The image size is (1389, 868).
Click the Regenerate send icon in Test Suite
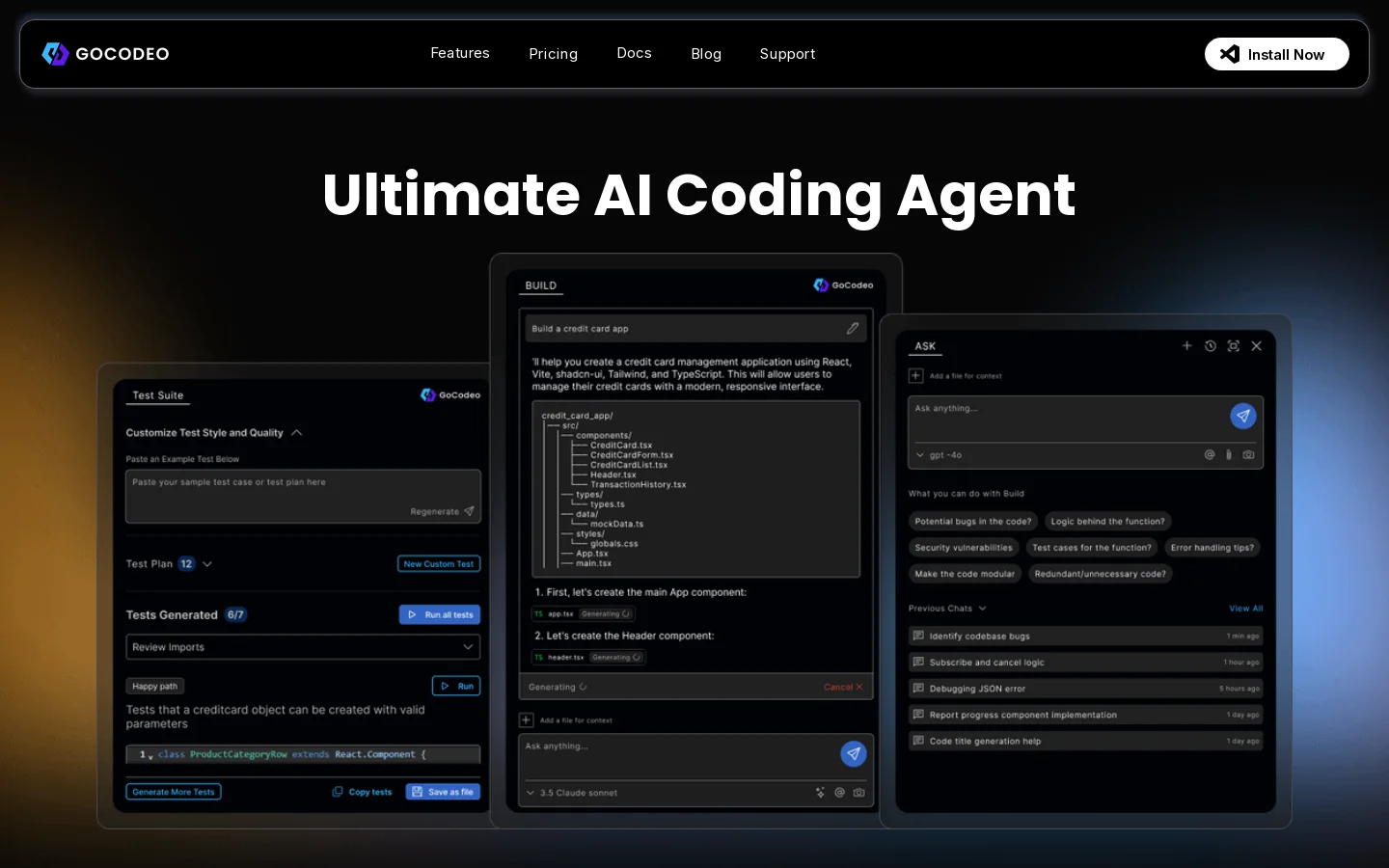coord(470,511)
